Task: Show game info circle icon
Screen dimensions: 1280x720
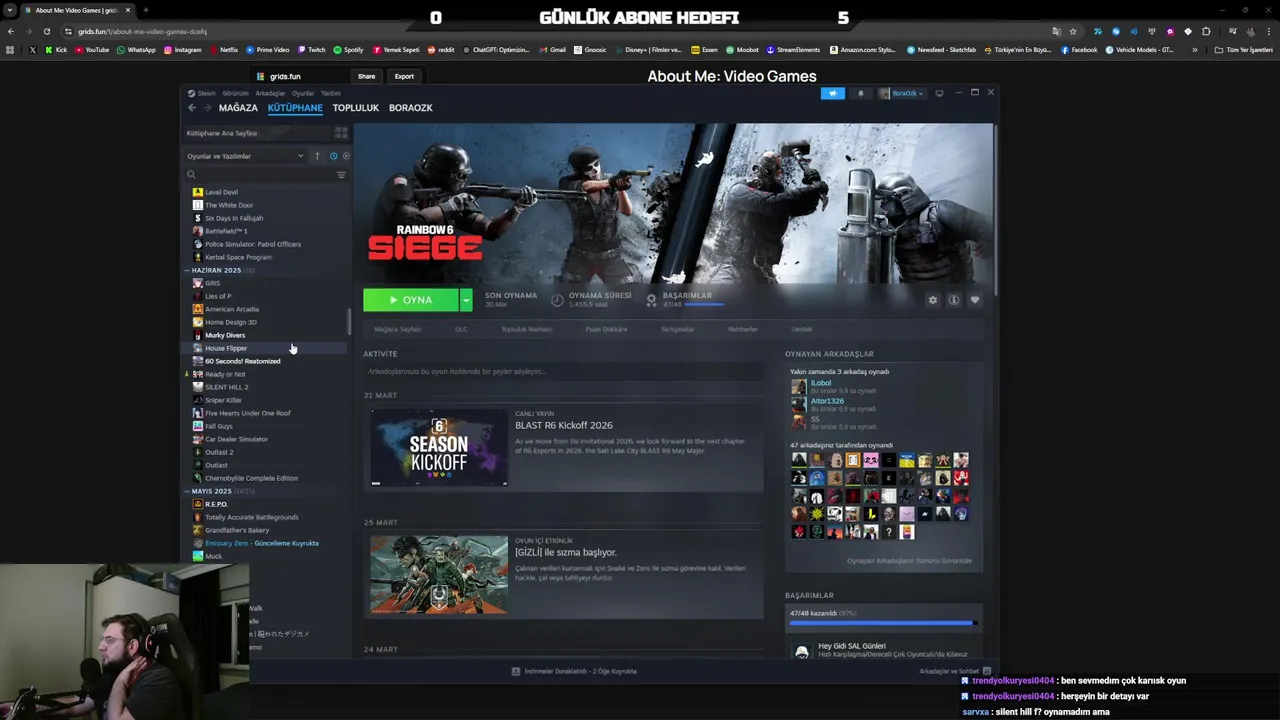Action: [x=954, y=300]
